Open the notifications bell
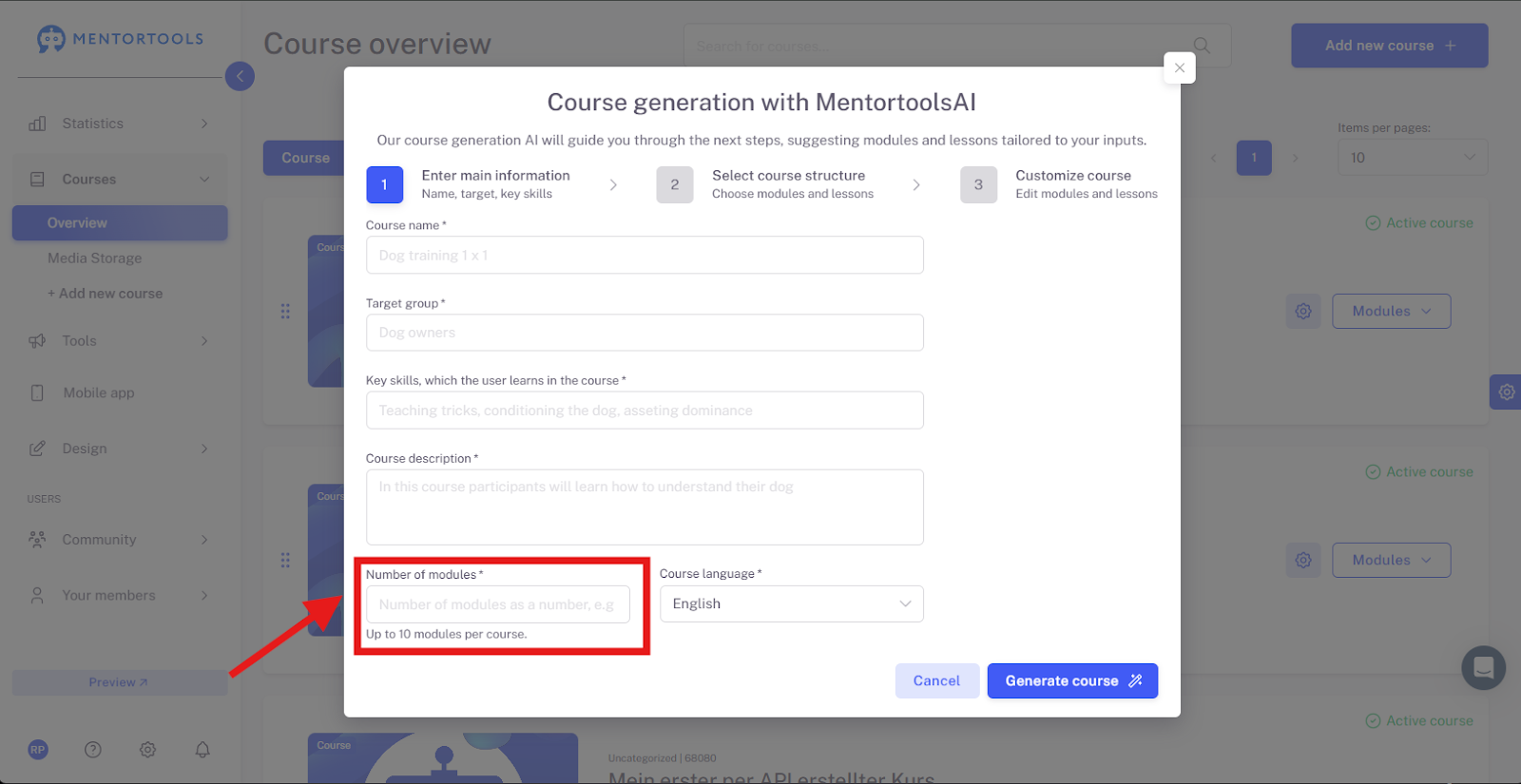Image resolution: width=1521 pixels, height=784 pixels. (202, 750)
